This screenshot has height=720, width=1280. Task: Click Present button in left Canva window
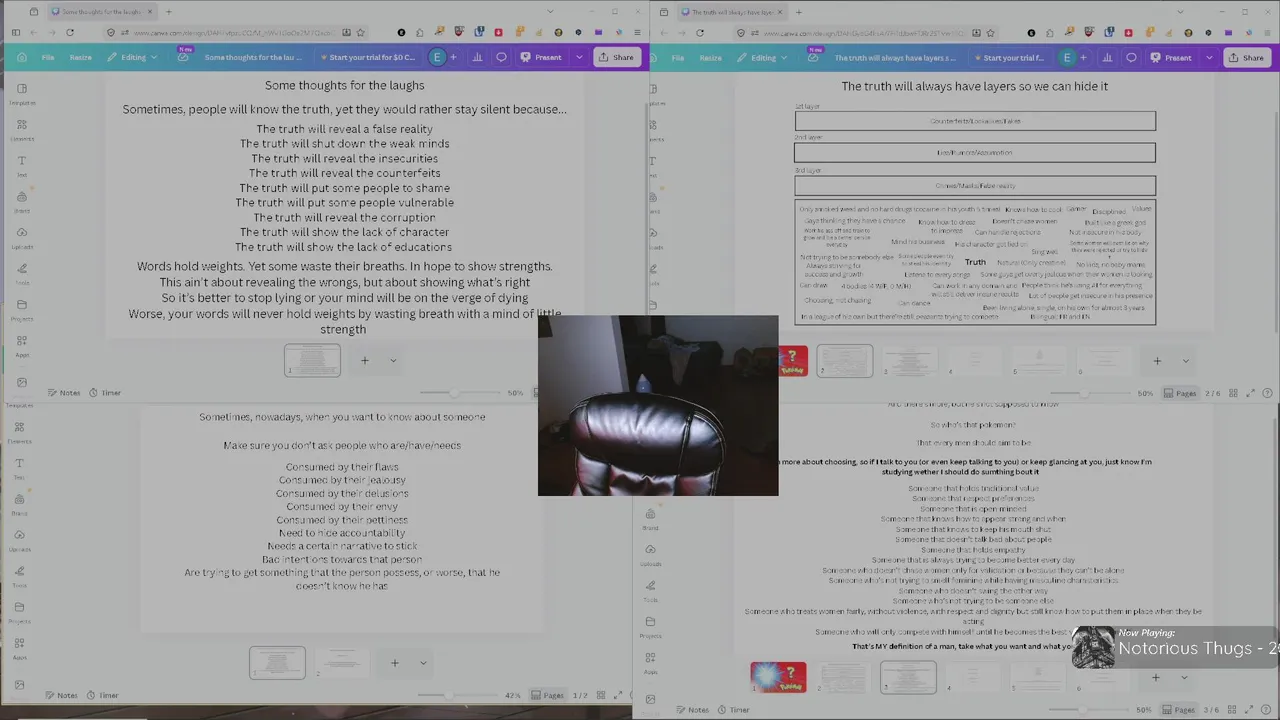[x=541, y=57]
